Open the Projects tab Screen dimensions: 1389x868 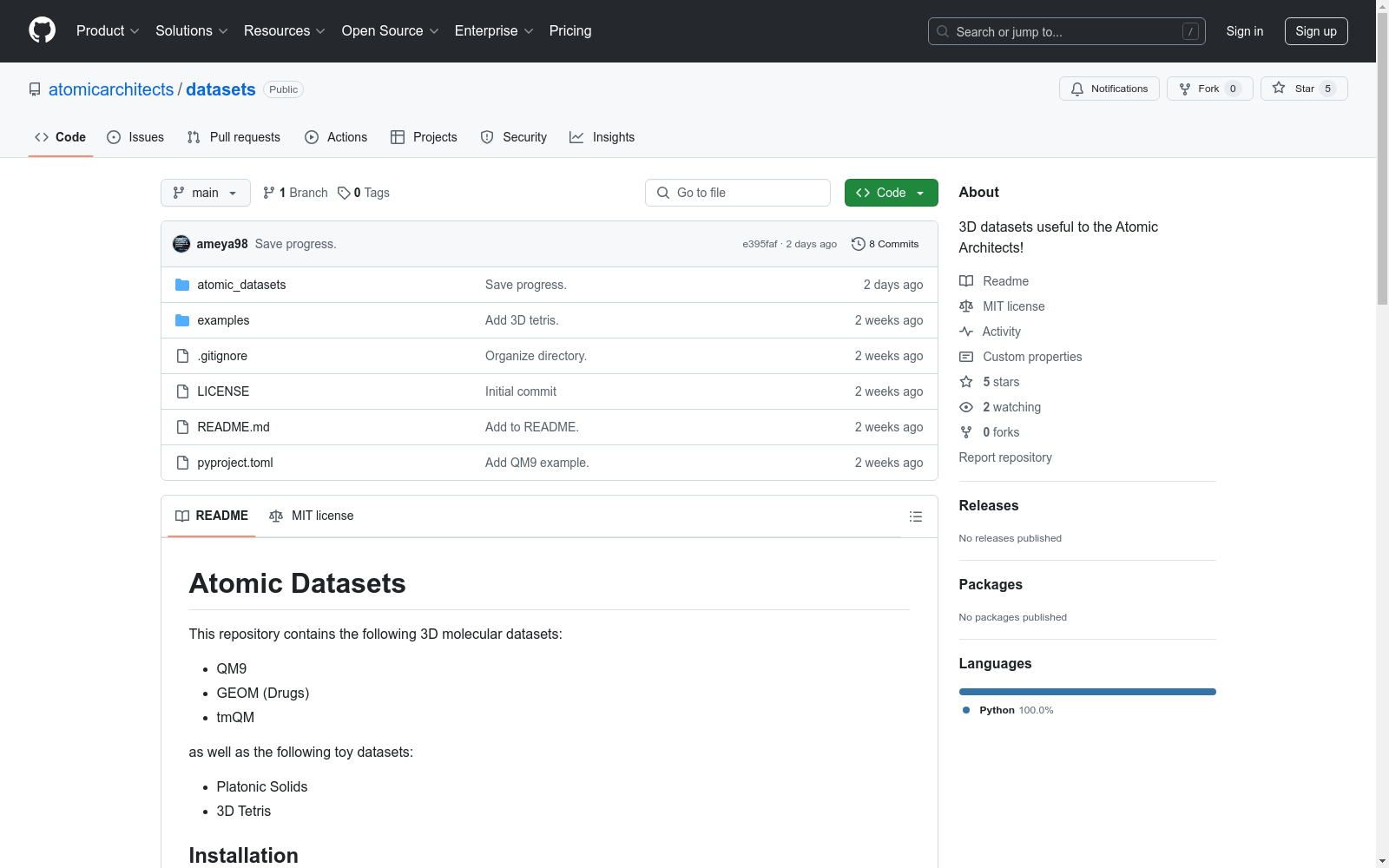coord(424,137)
